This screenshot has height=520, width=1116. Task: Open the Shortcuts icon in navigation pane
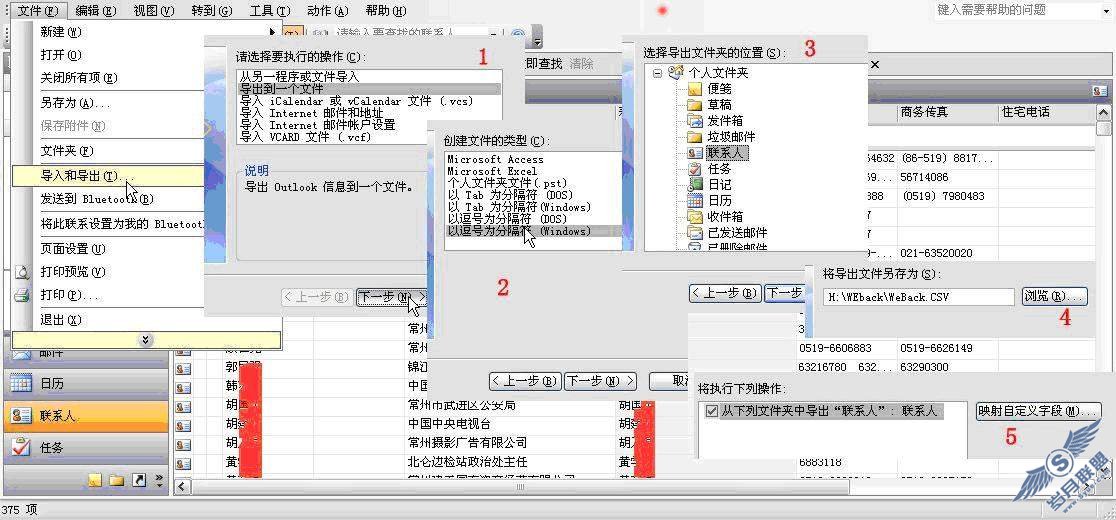(x=139, y=481)
